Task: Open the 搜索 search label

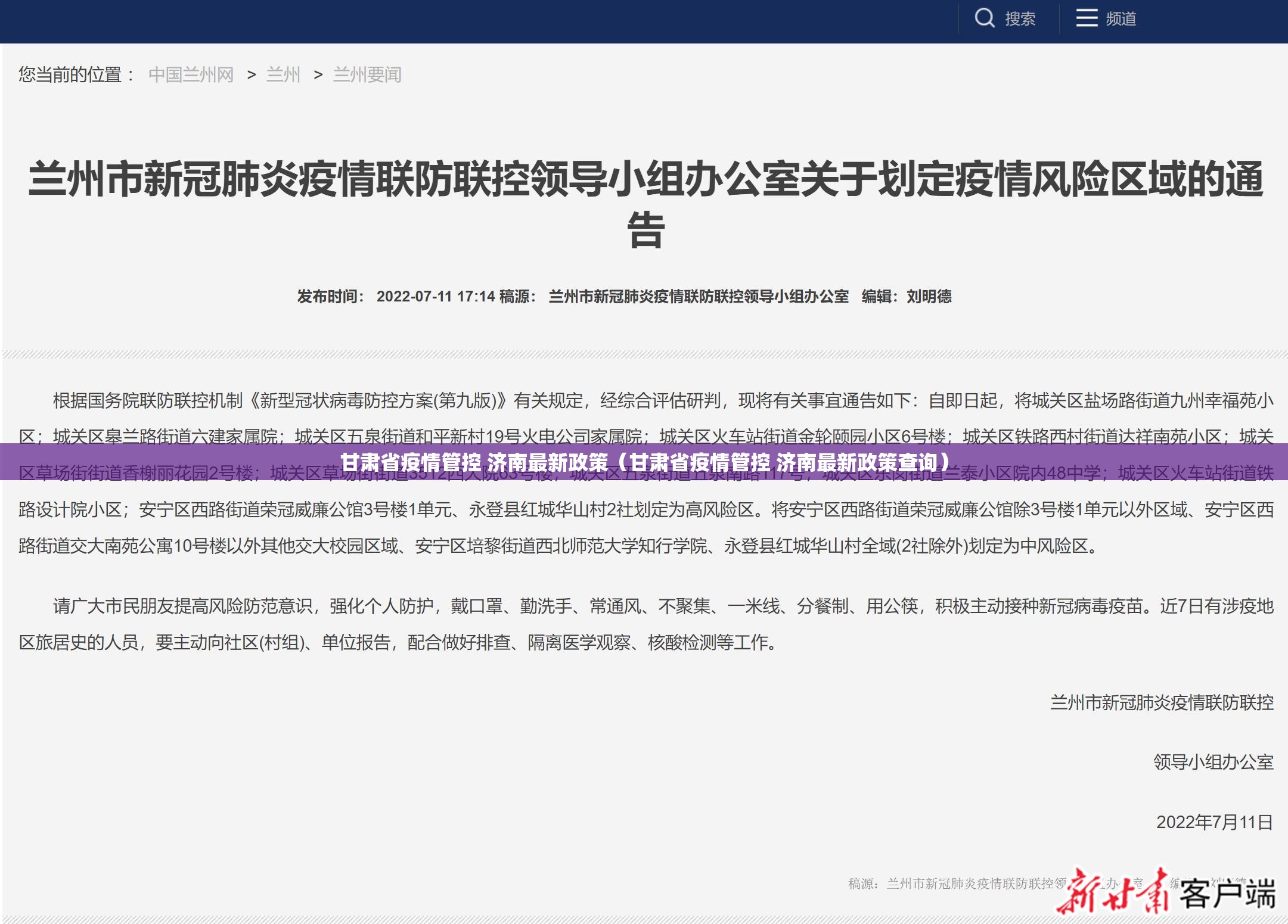Action: click(x=1020, y=19)
